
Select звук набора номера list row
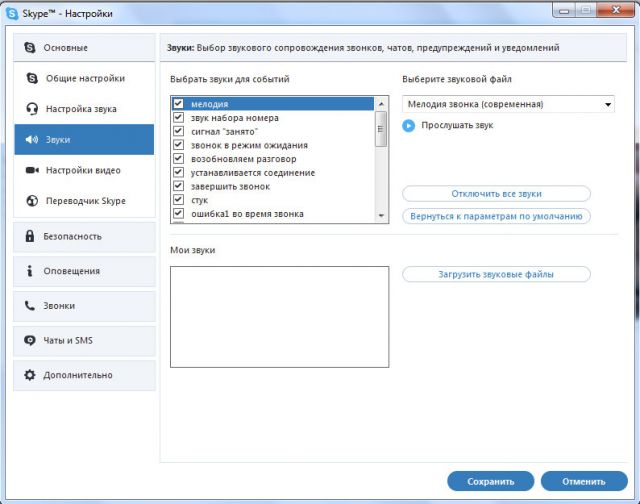point(273,118)
